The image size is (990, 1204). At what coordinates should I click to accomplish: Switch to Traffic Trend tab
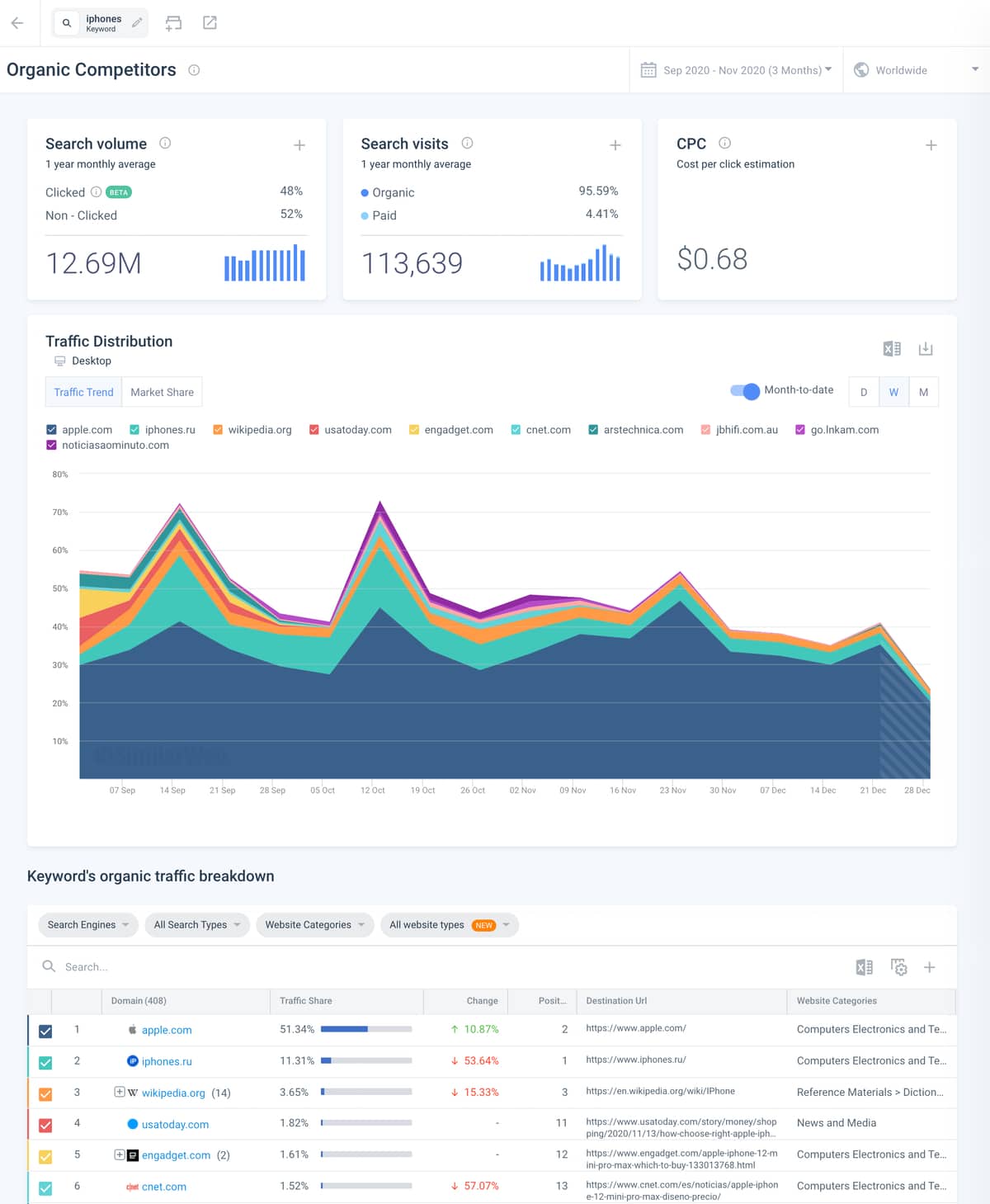tap(83, 392)
